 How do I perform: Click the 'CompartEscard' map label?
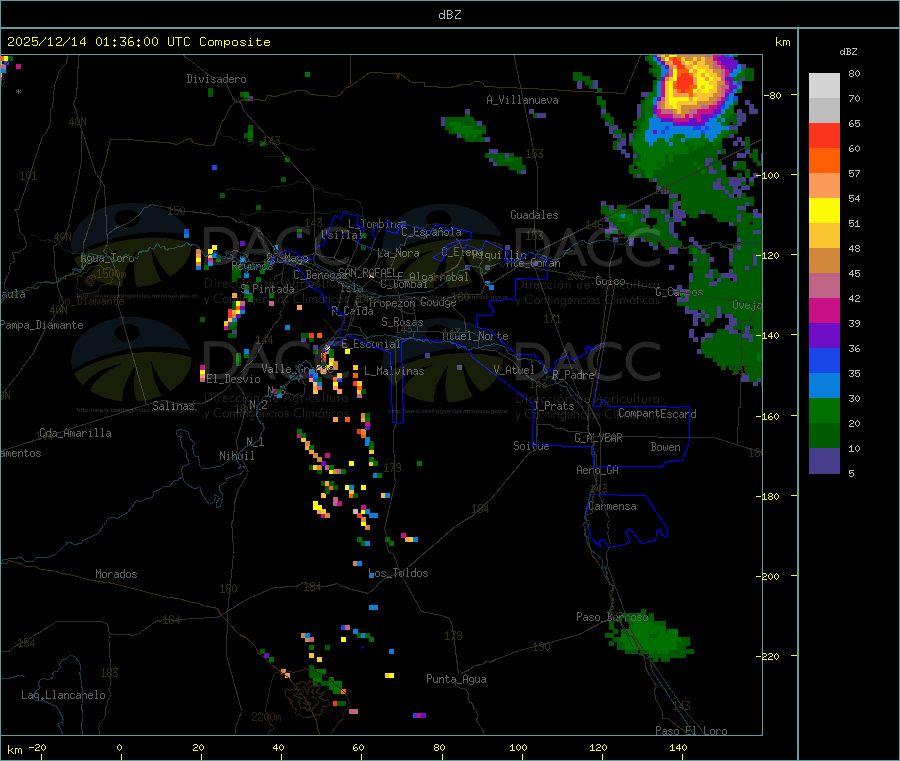[x=657, y=414]
